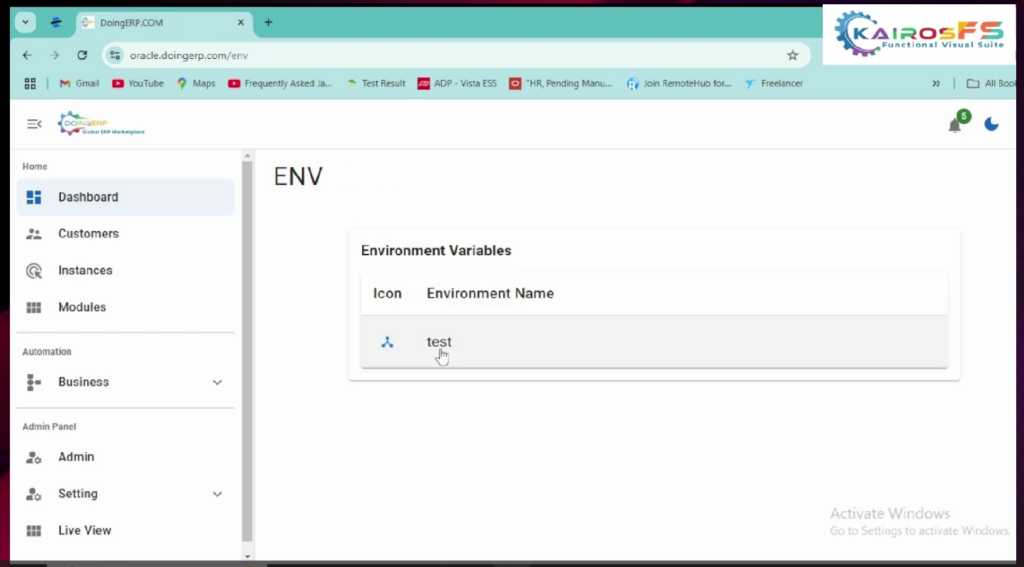
Task: Open the notifications bell
Action: 954,125
